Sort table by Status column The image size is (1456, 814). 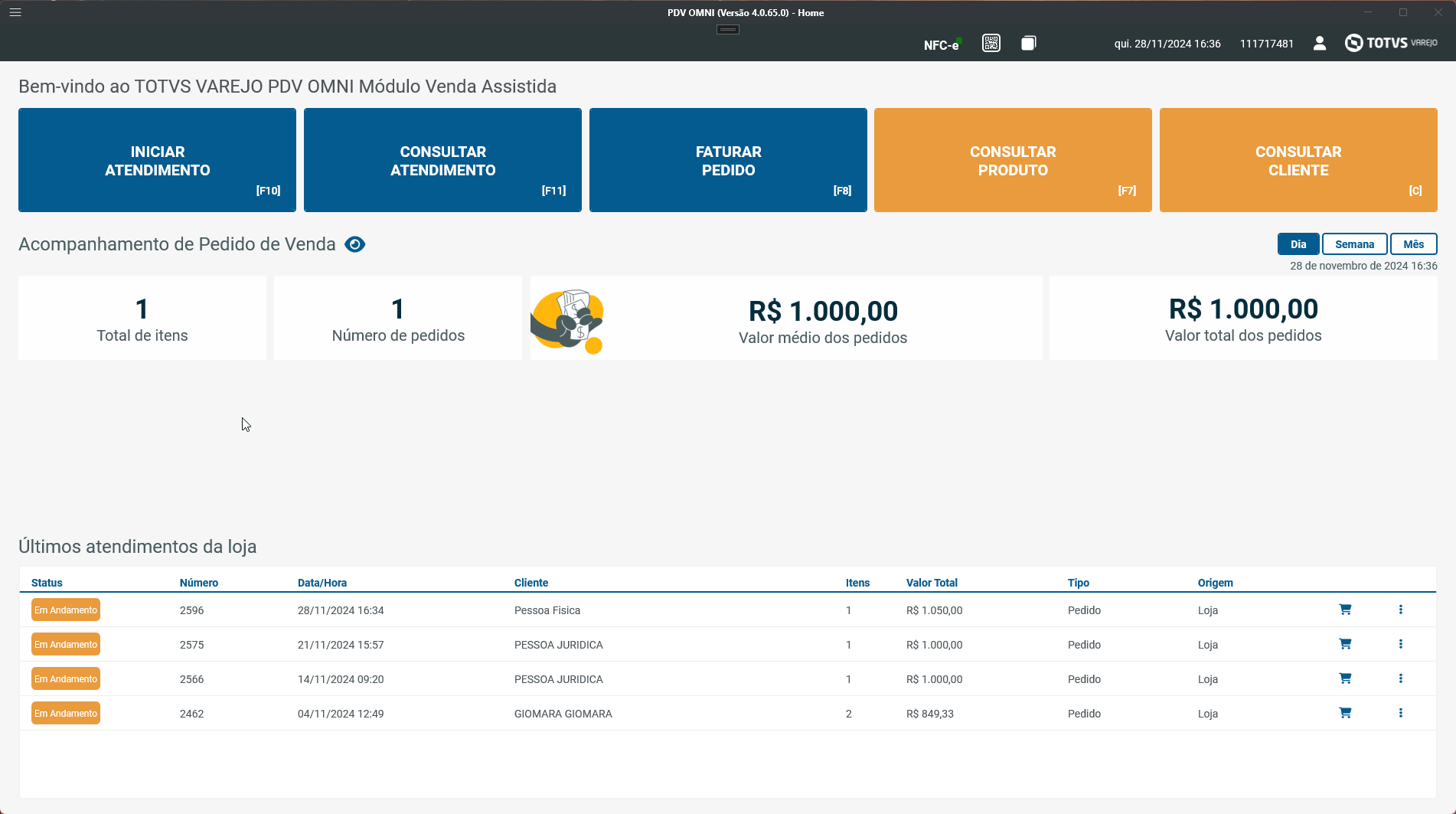(x=47, y=583)
